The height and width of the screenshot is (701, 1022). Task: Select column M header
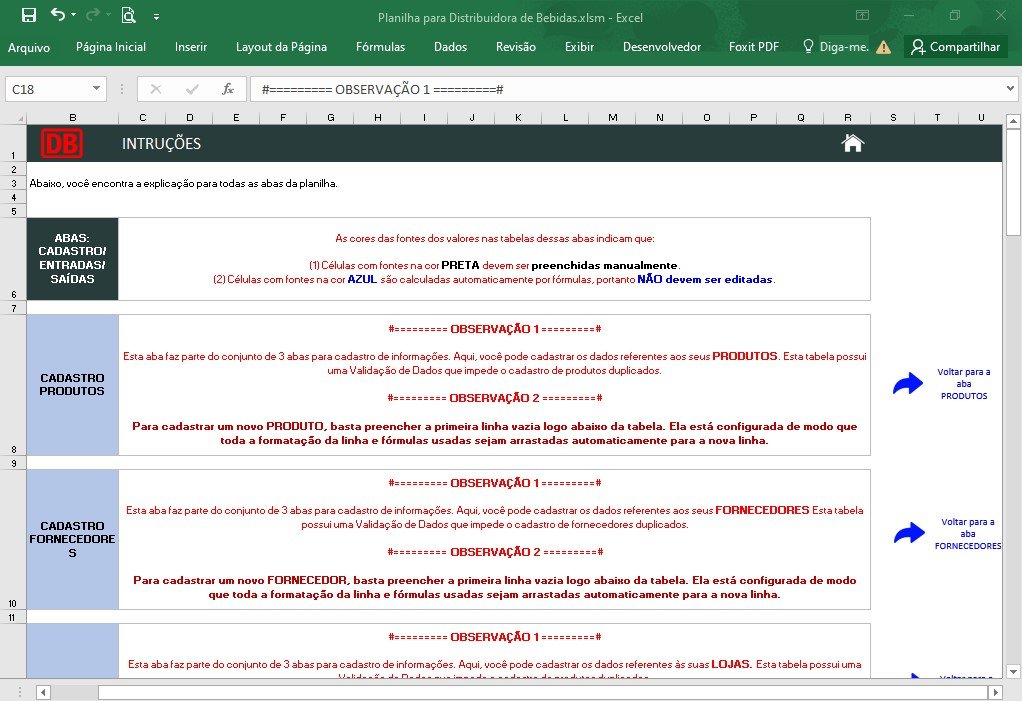[x=613, y=117]
